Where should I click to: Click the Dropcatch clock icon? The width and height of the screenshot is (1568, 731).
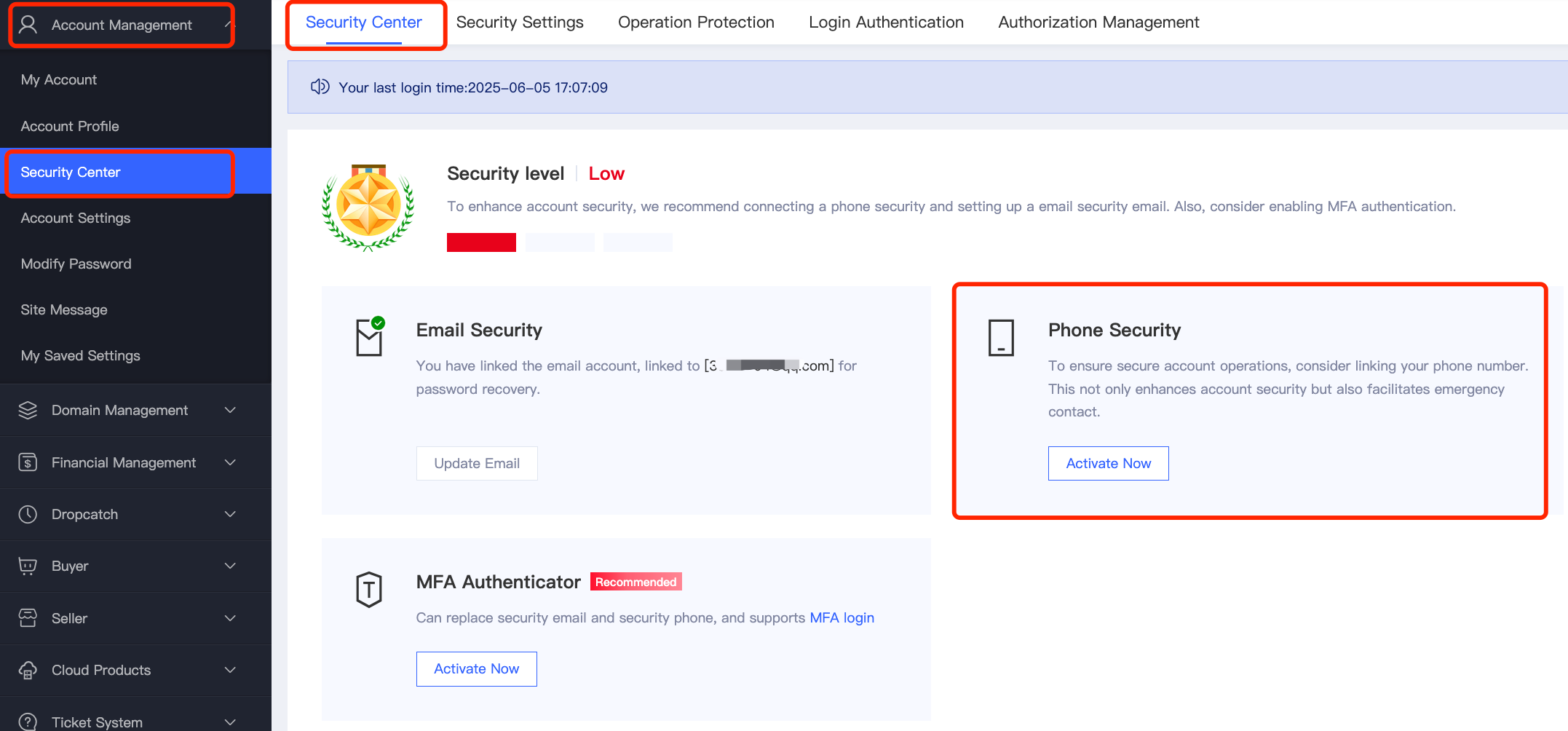[28, 514]
